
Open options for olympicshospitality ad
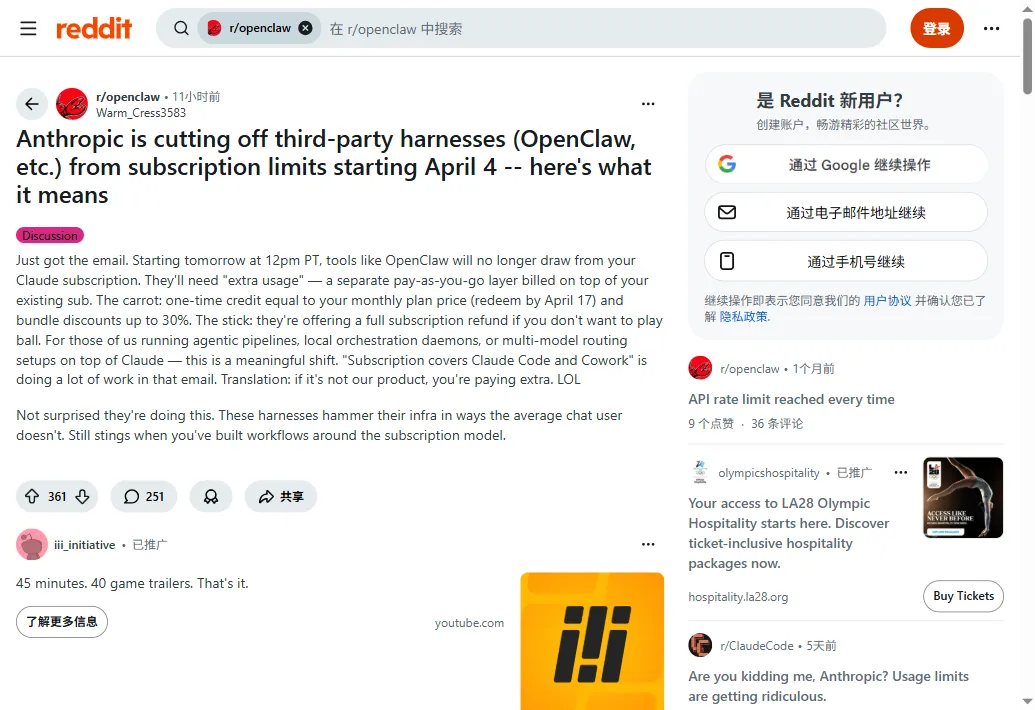click(900, 472)
